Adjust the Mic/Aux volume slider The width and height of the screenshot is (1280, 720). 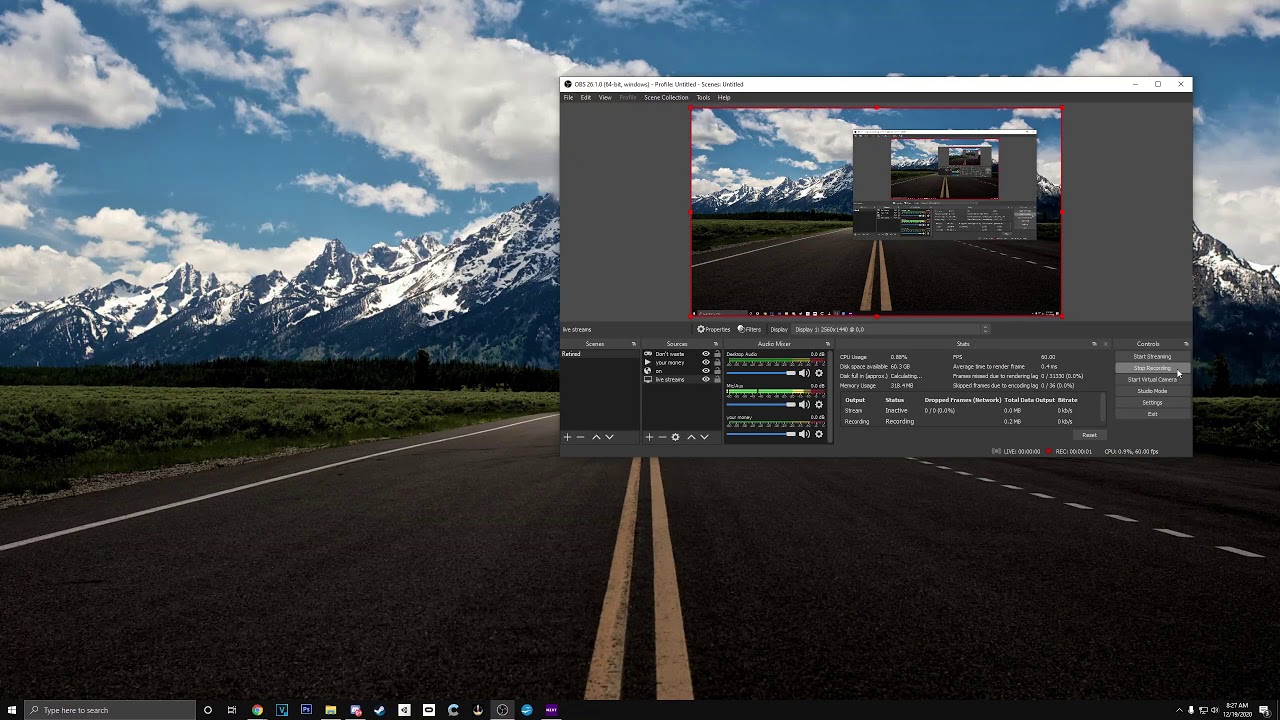point(761,404)
